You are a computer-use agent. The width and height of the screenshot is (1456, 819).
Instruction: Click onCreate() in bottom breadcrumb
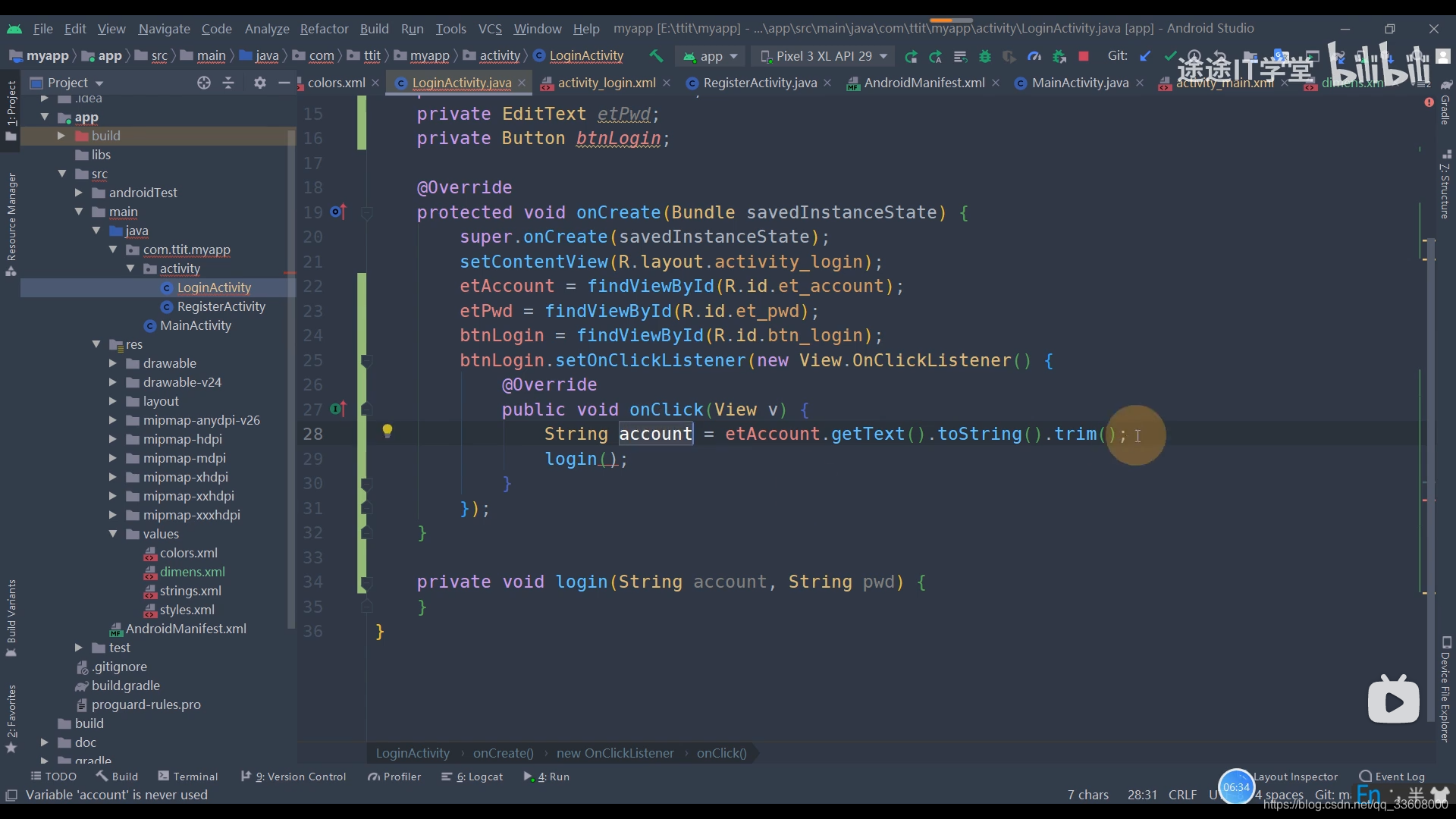[x=504, y=753]
